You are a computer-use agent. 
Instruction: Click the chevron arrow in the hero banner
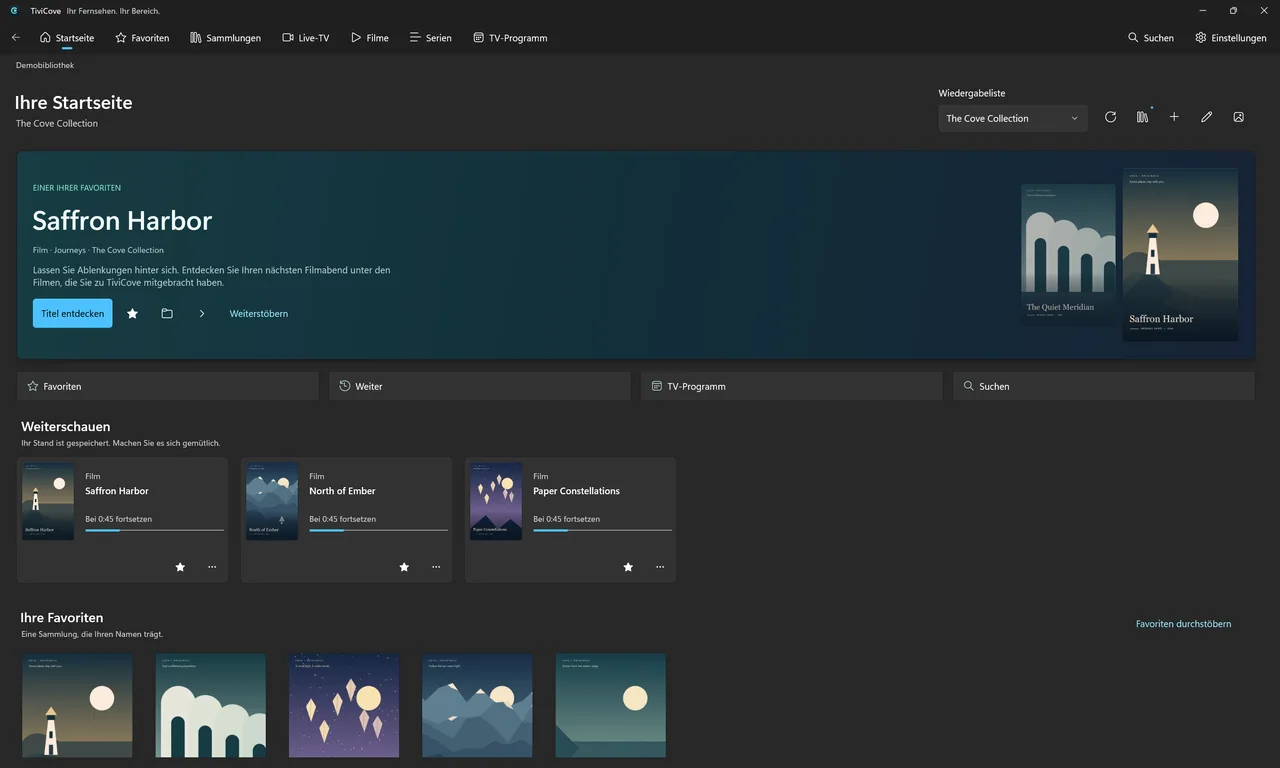pyautogui.click(x=202, y=313)
